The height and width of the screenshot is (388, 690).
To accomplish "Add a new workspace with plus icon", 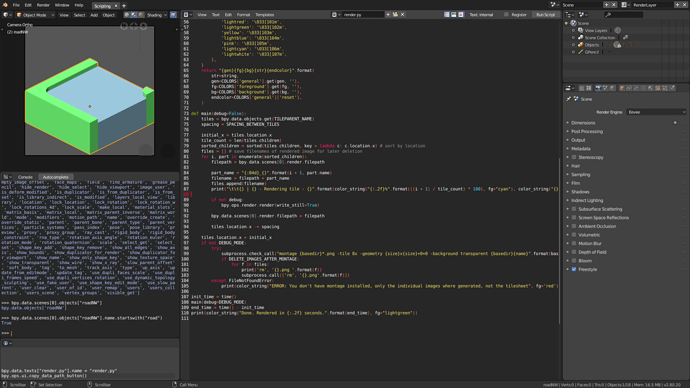I will pos(124,6).
